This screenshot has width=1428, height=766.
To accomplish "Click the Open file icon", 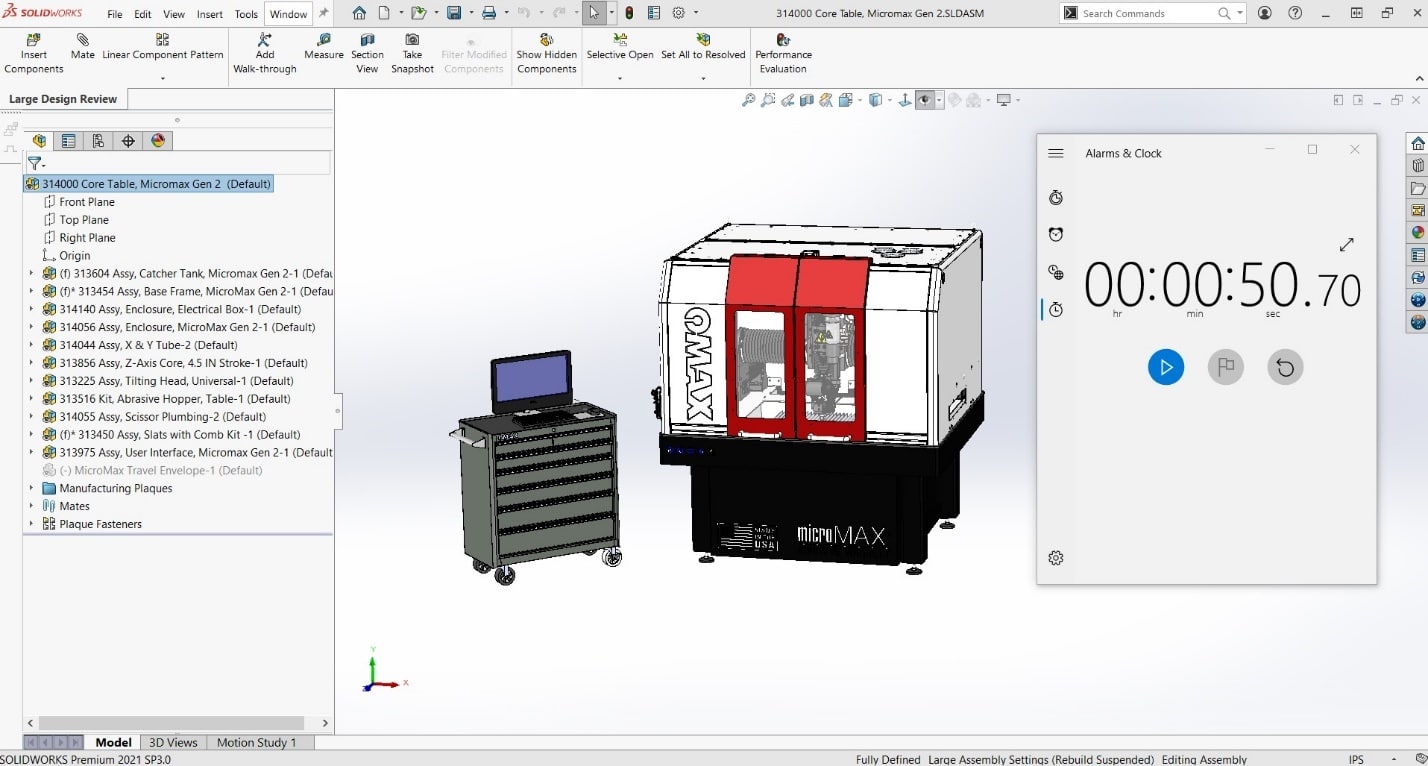I will (x=419, y=13).
